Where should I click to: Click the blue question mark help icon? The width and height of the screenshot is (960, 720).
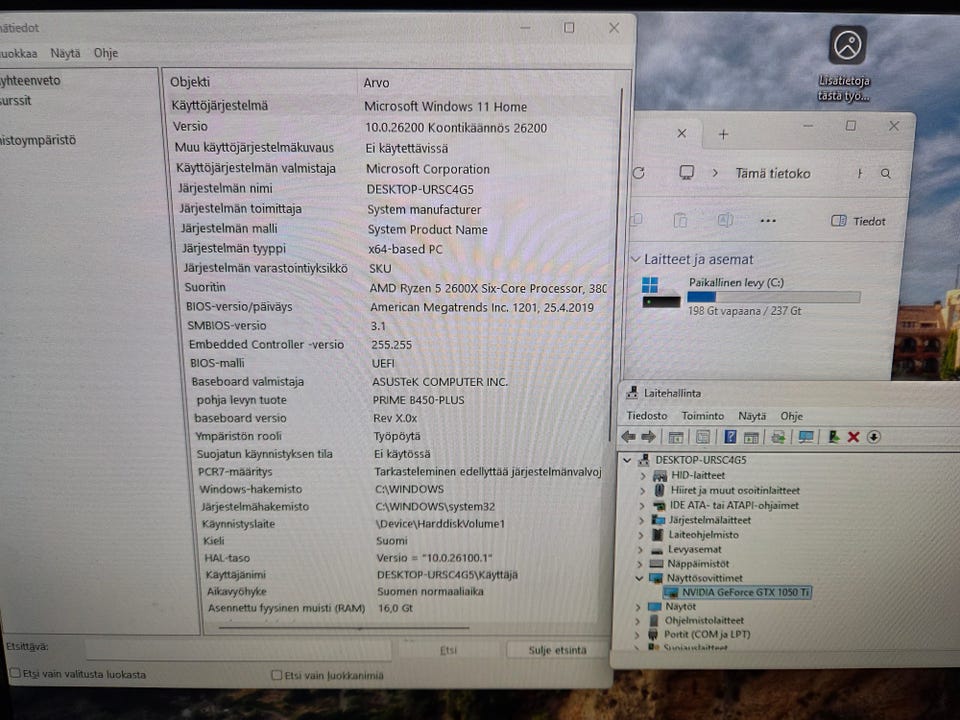point(730,437)
